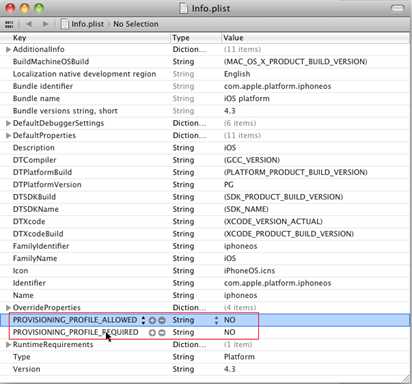Select the FamilyIdentifier key
Image resolution: width=412 pixels, height=384 pixels.
pos(41,246)
